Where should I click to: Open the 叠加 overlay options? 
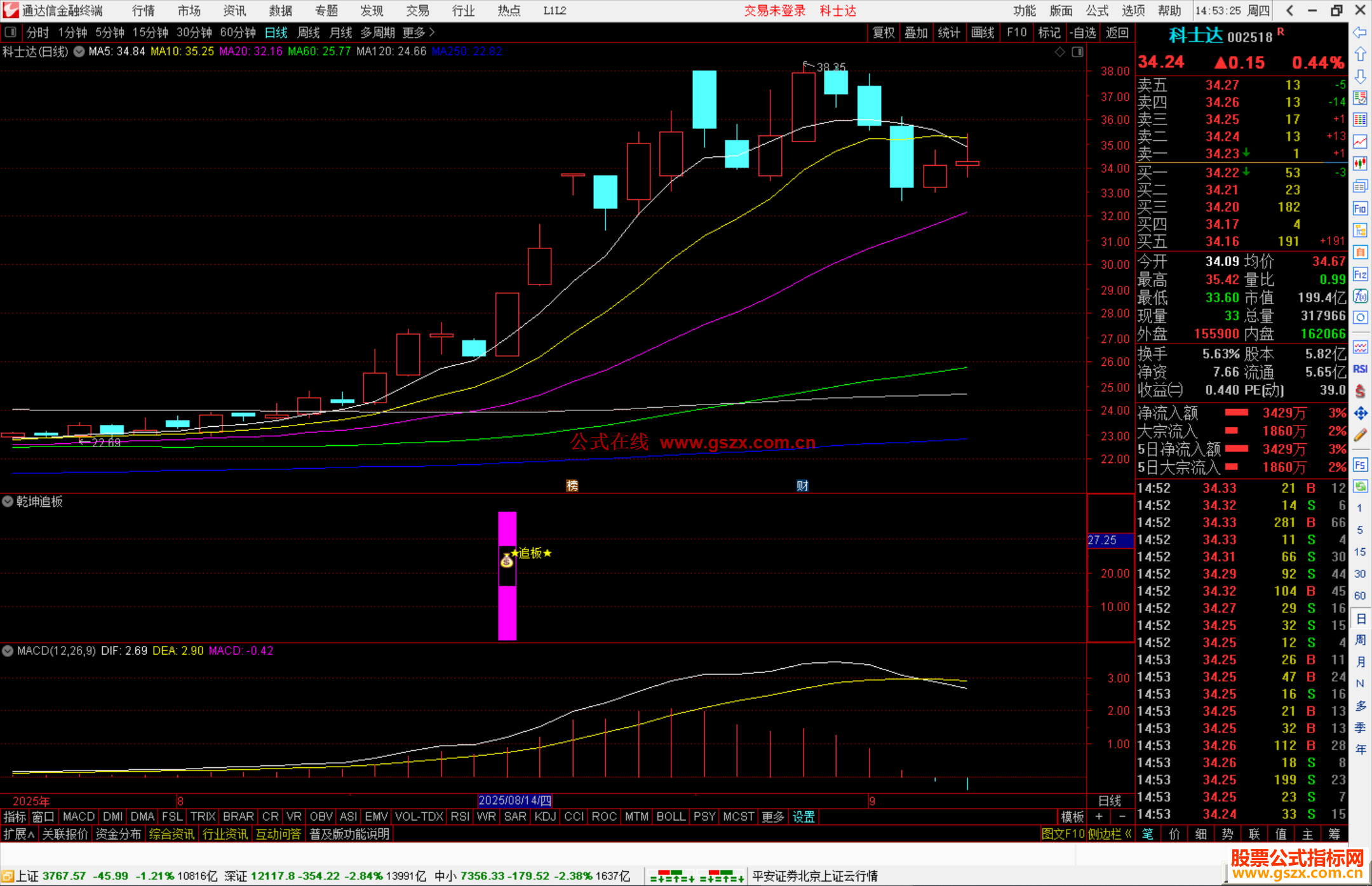[916, 32]
